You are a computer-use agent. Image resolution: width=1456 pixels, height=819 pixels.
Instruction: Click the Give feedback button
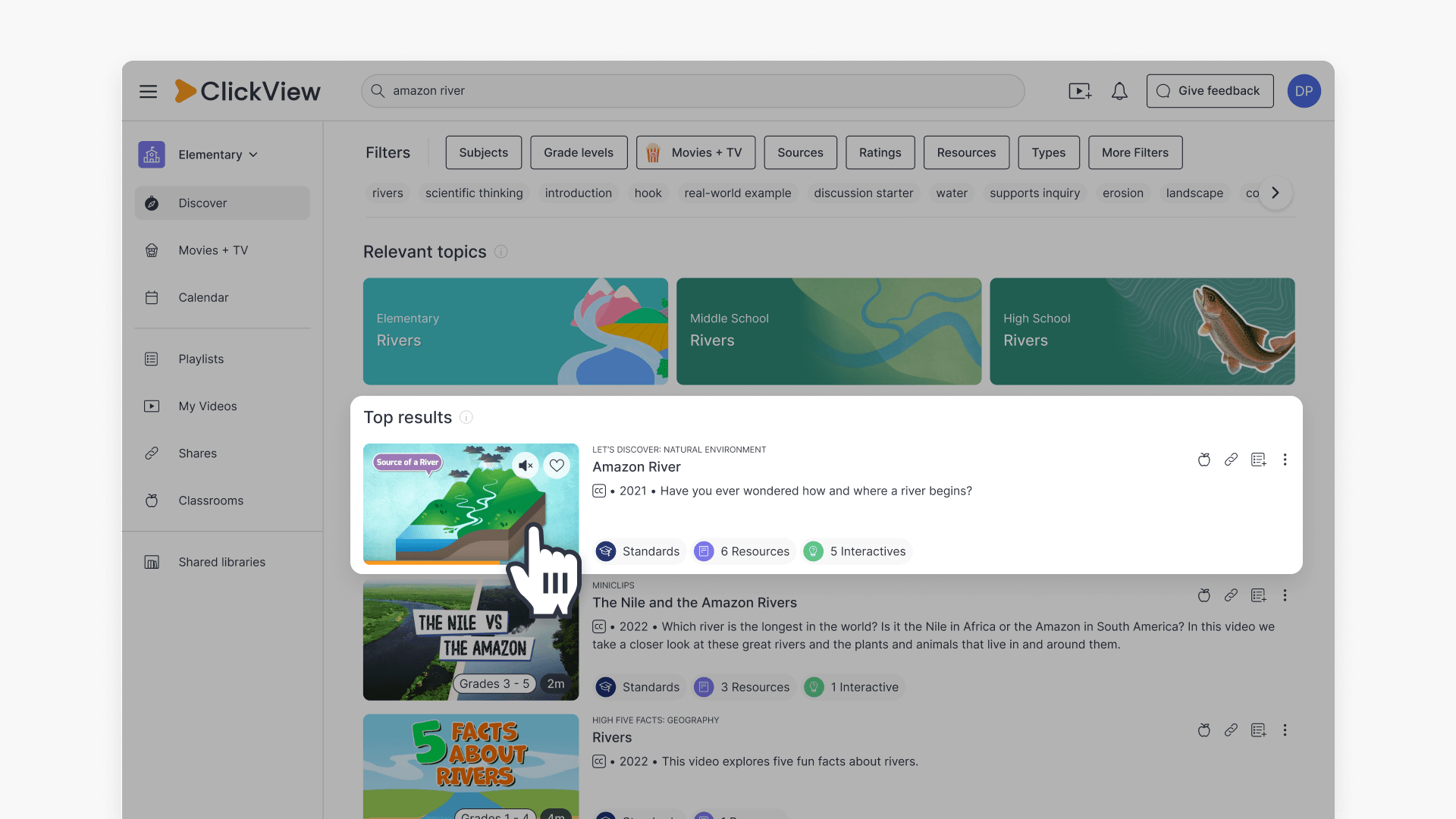pos(1210,91)
